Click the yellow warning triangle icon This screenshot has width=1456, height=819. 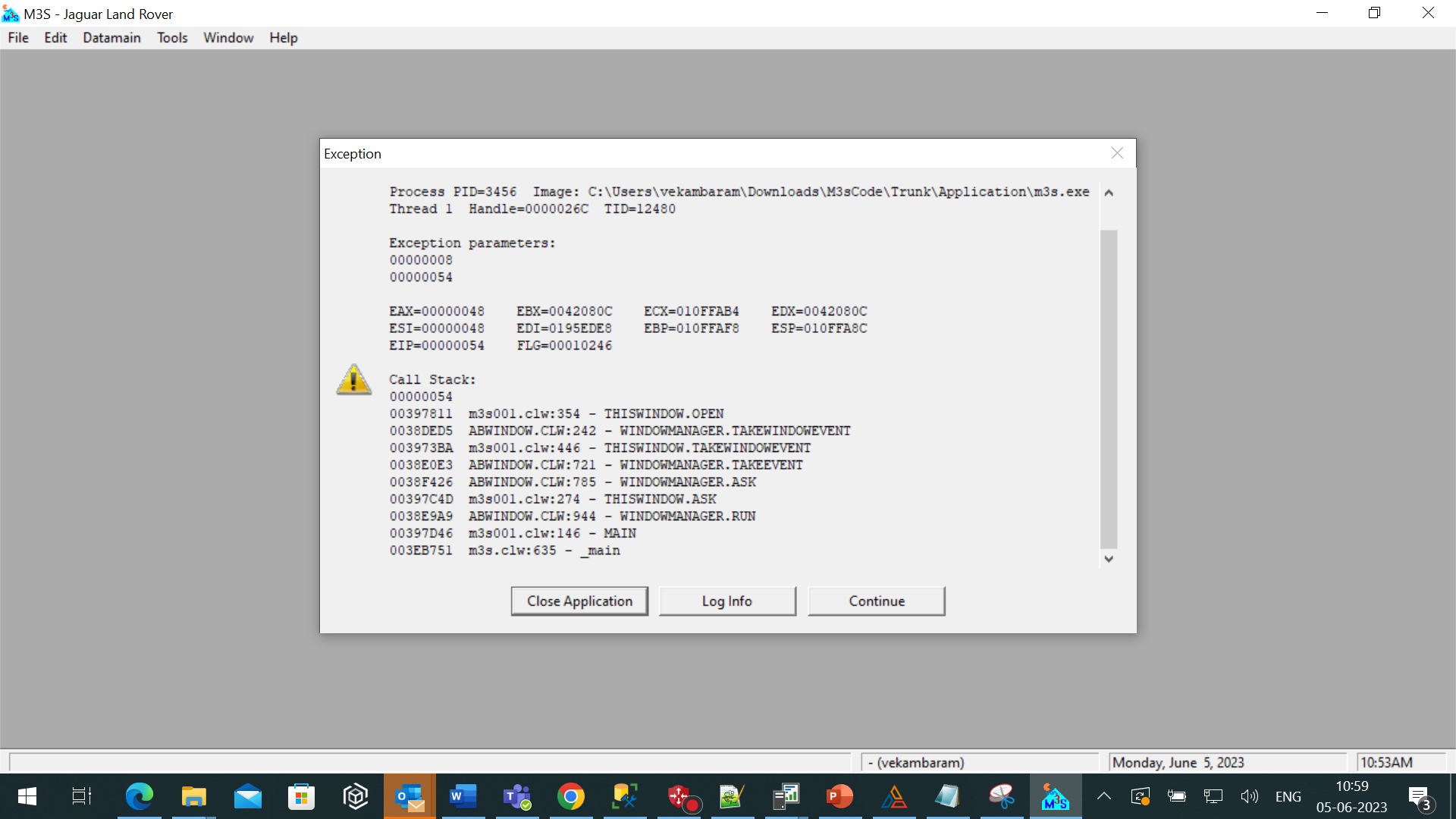pyautogui.click(x=353, y=379)
